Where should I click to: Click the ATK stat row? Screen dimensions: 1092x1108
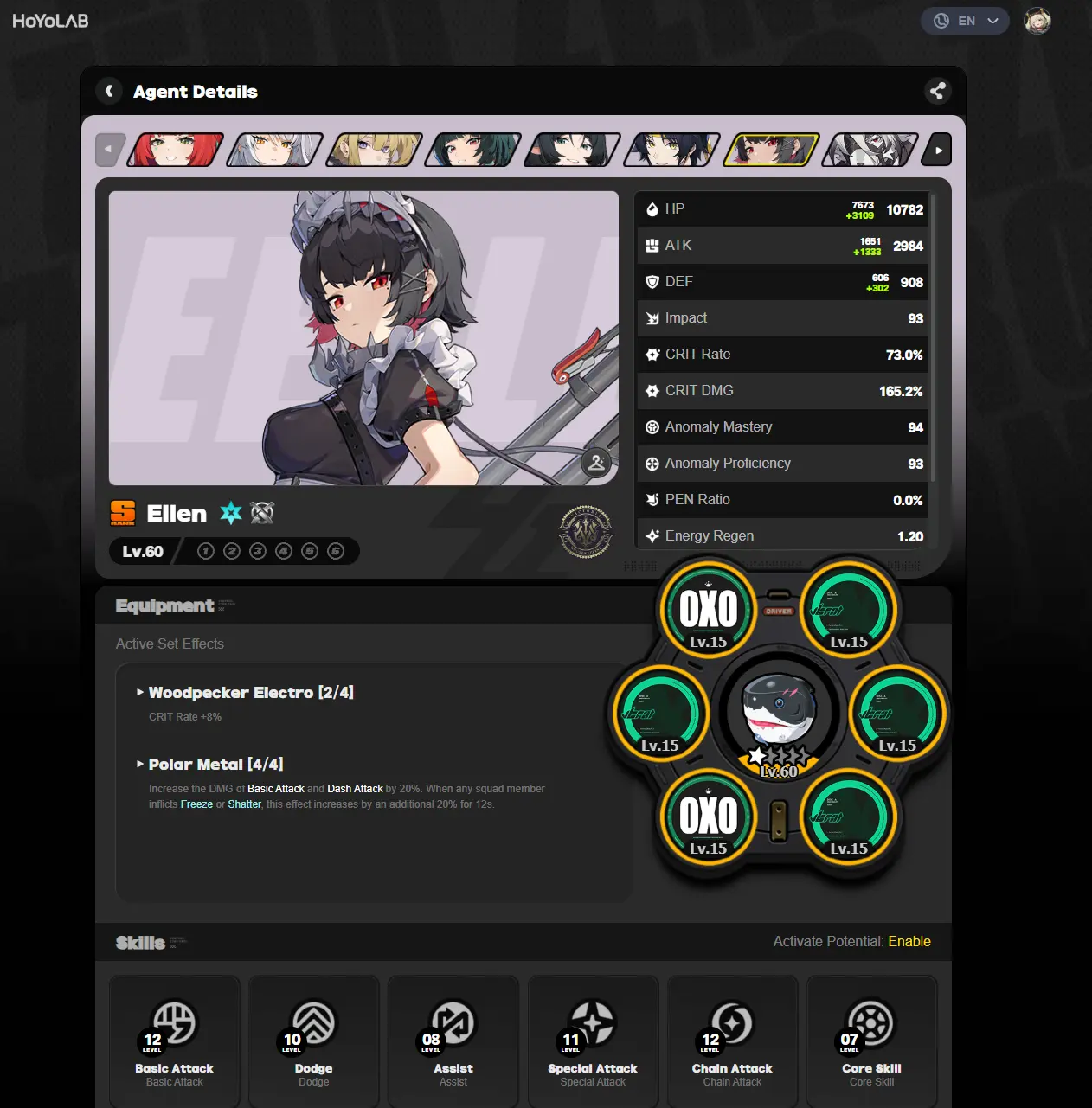[782, 246]
